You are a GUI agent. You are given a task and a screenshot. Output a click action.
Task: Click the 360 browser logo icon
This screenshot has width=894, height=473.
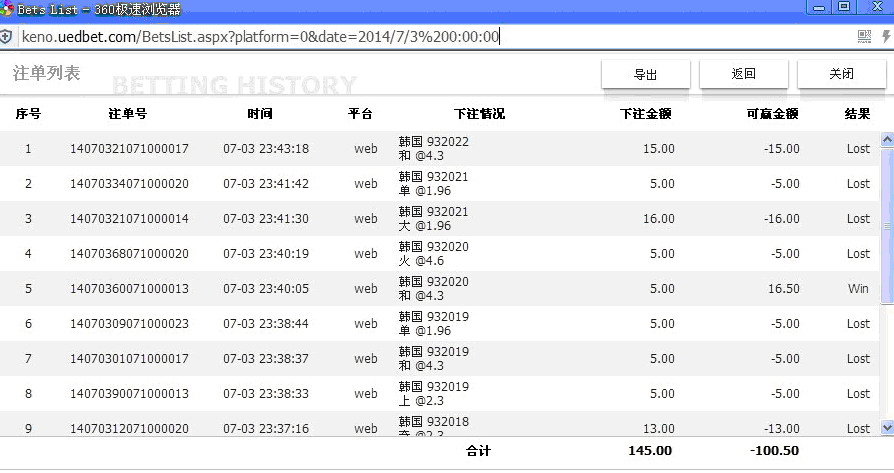(x=7, y=8)
